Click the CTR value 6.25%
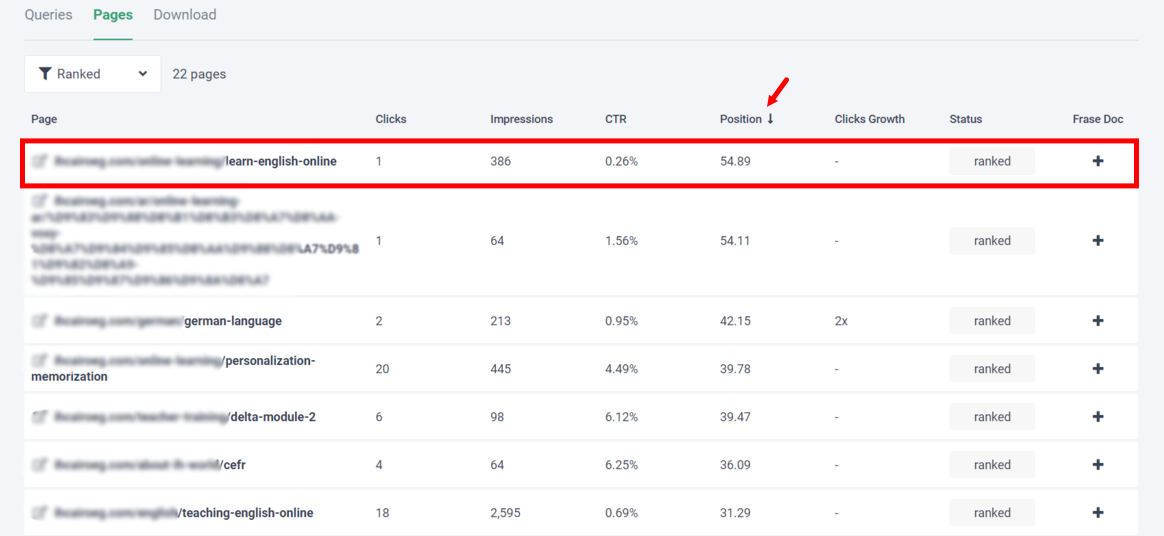 click(x=621, y=465)
